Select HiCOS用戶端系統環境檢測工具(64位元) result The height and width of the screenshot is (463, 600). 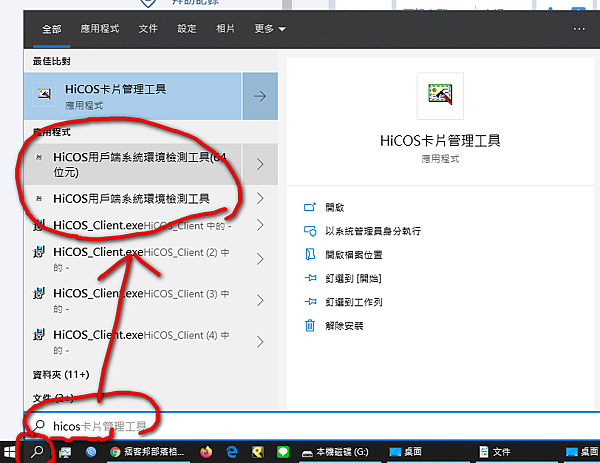click(x=132, y=165)
